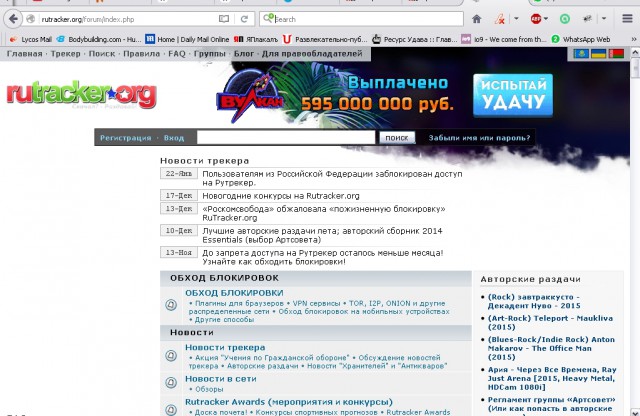The image size is (640, 416).
Task: Open Rutracker Awards forum link
Action: pyautogui.click(x=289, y=402)
